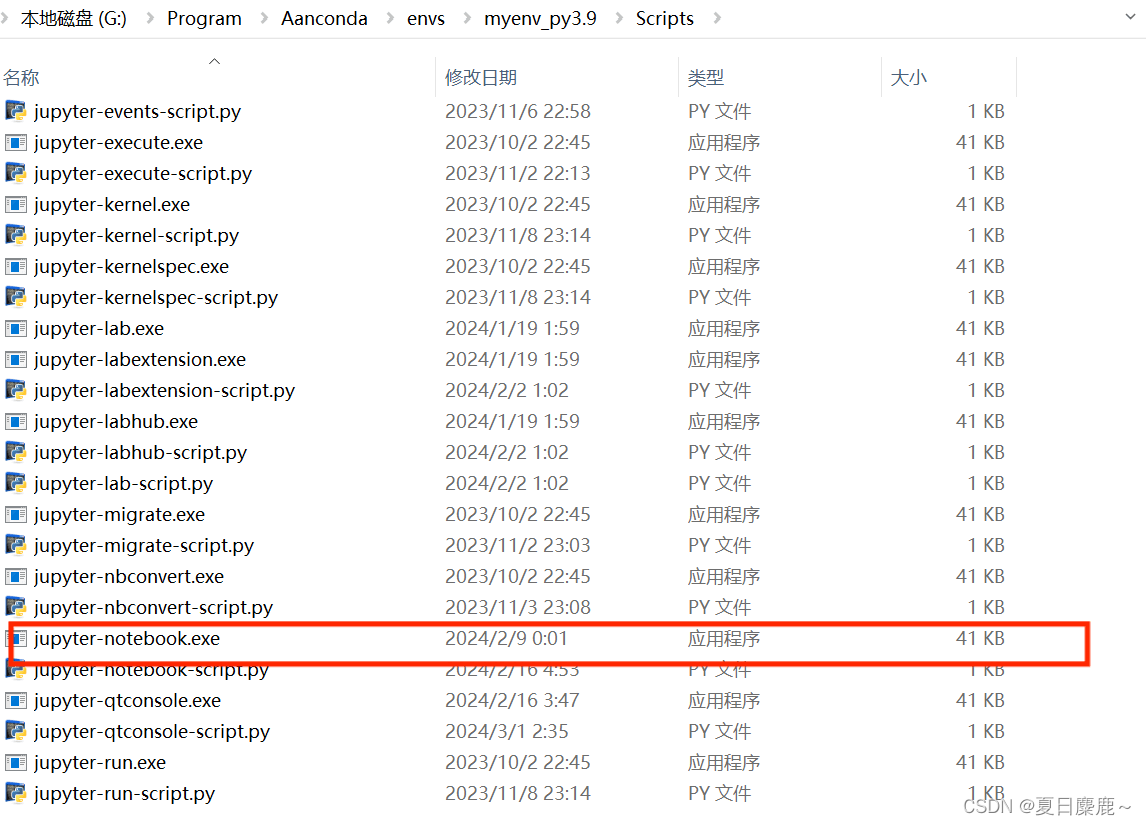Sort files by 名称 column header
Screen dimensions: 1146x825
tap(21, 77)
